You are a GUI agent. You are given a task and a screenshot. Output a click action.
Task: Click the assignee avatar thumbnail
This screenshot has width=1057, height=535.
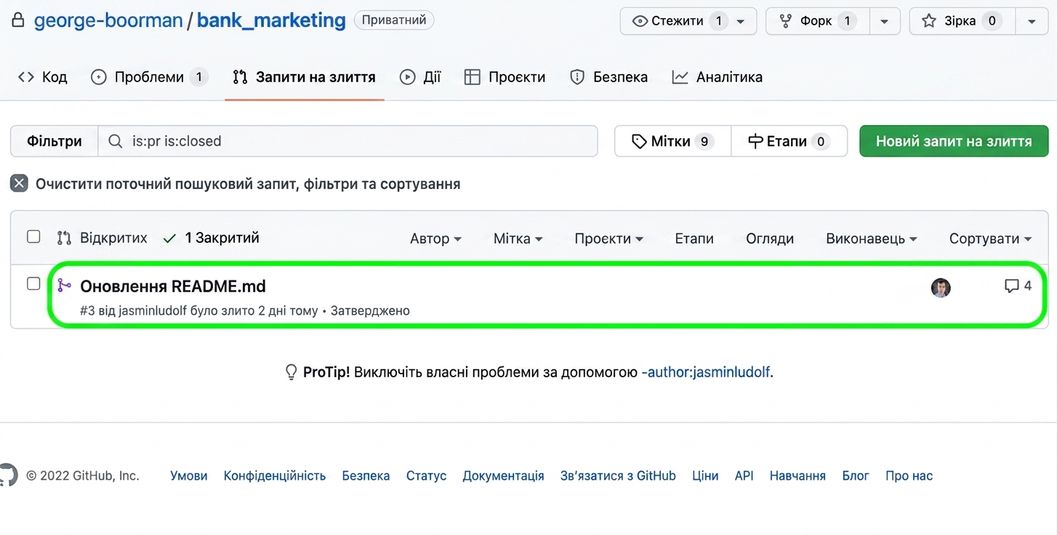[940, 288]
